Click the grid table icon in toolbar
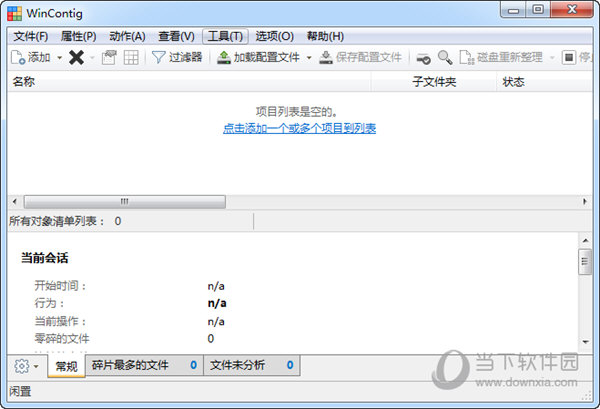 pyautogui.click(x=131, y=58)
